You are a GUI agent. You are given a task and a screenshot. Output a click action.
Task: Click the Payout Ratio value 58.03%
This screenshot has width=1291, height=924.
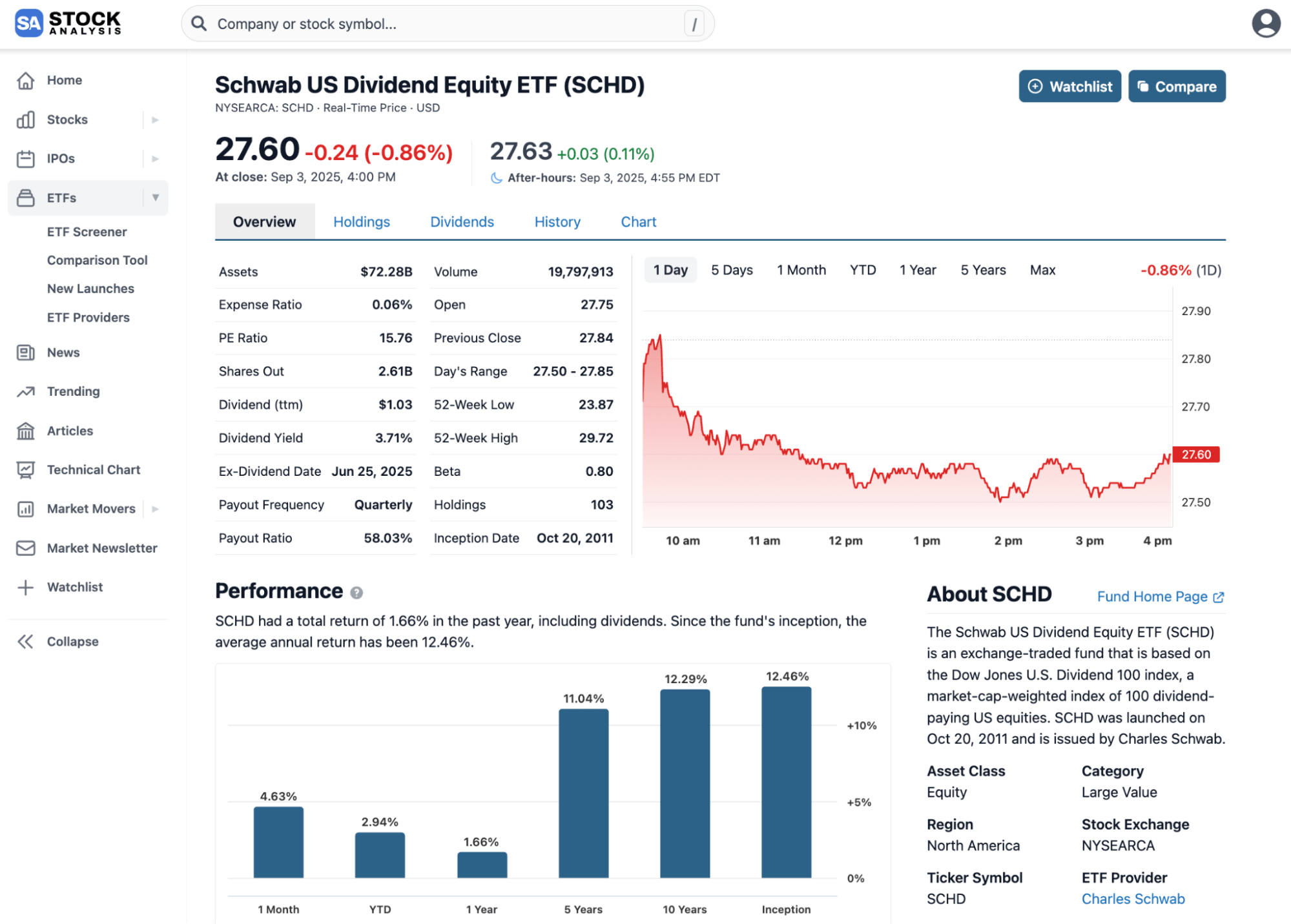coord(387,538)
